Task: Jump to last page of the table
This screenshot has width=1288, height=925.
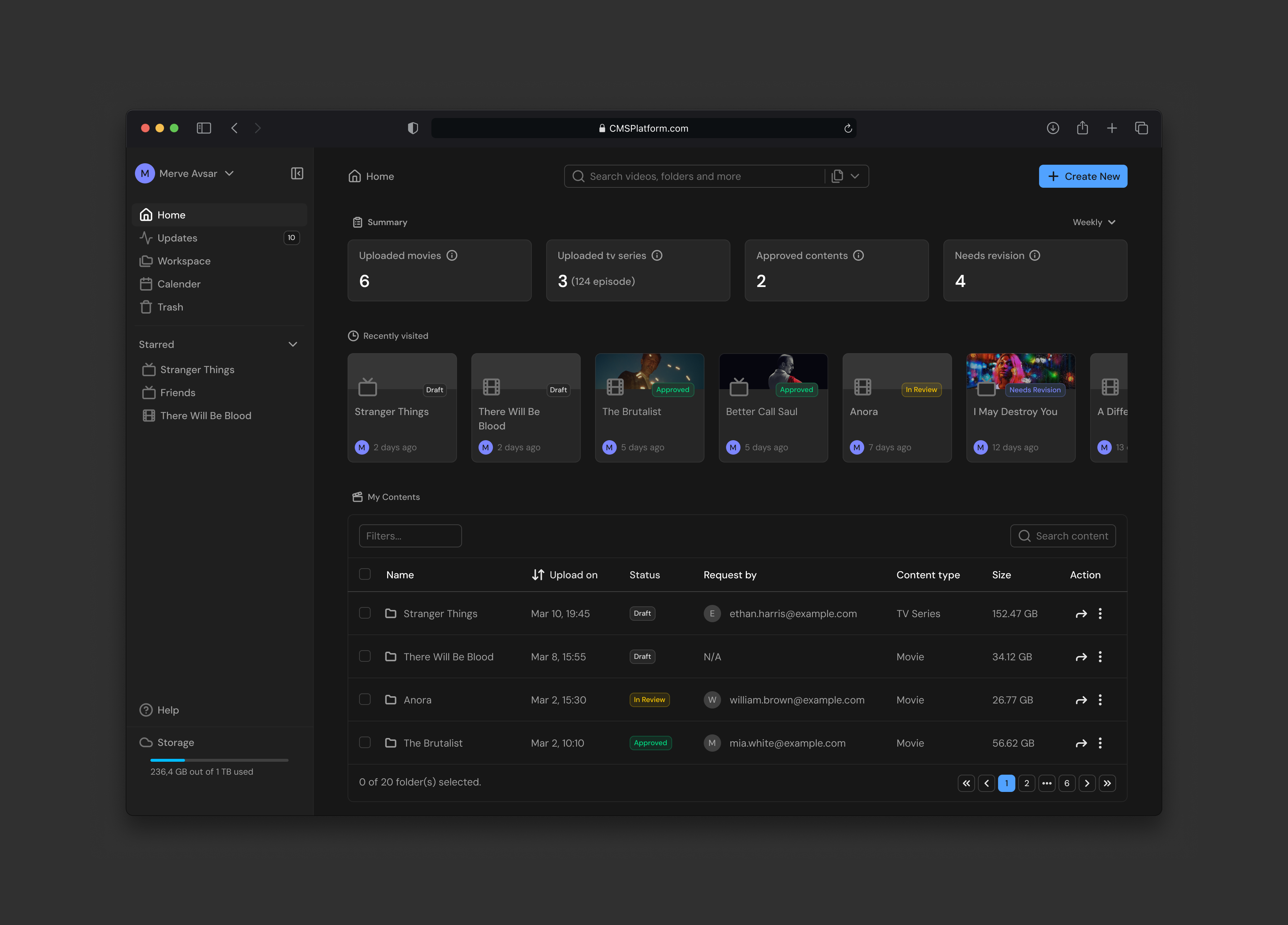Action: click(x=1107, y=783)
